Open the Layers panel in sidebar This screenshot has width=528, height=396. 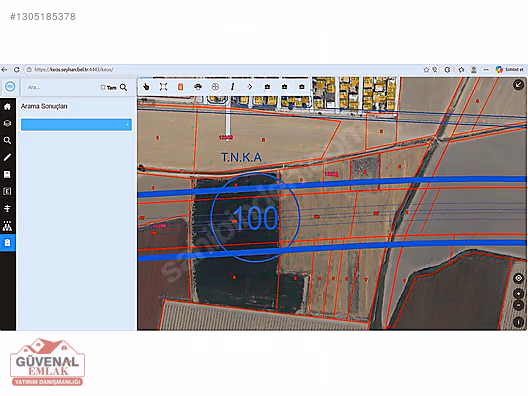(x=7, y=124)
